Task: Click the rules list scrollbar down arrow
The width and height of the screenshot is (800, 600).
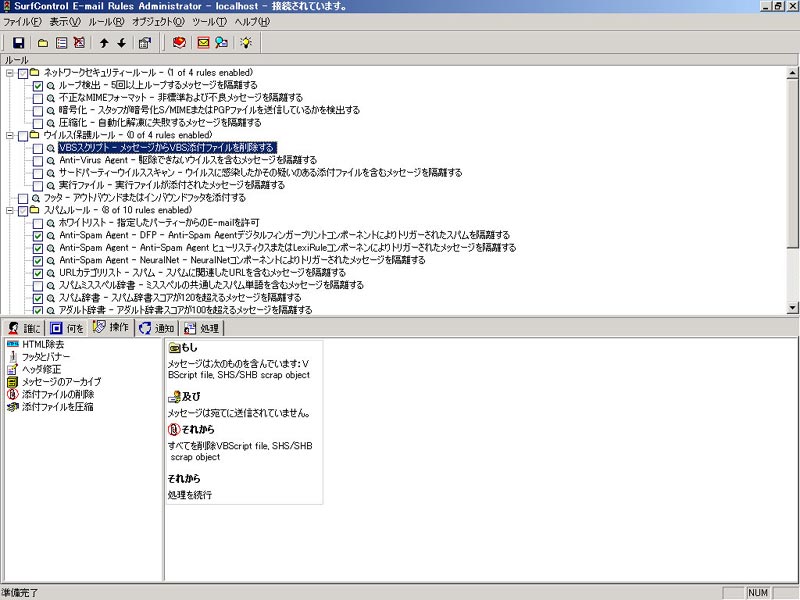Action: tap(792, 307)
